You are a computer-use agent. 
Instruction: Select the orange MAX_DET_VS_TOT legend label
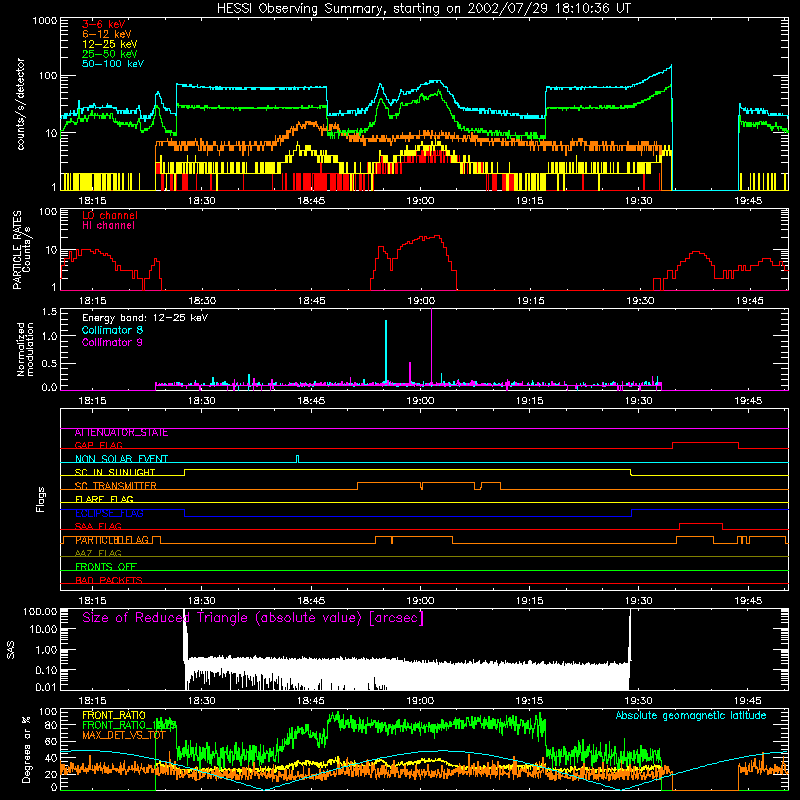click(124, 735)
